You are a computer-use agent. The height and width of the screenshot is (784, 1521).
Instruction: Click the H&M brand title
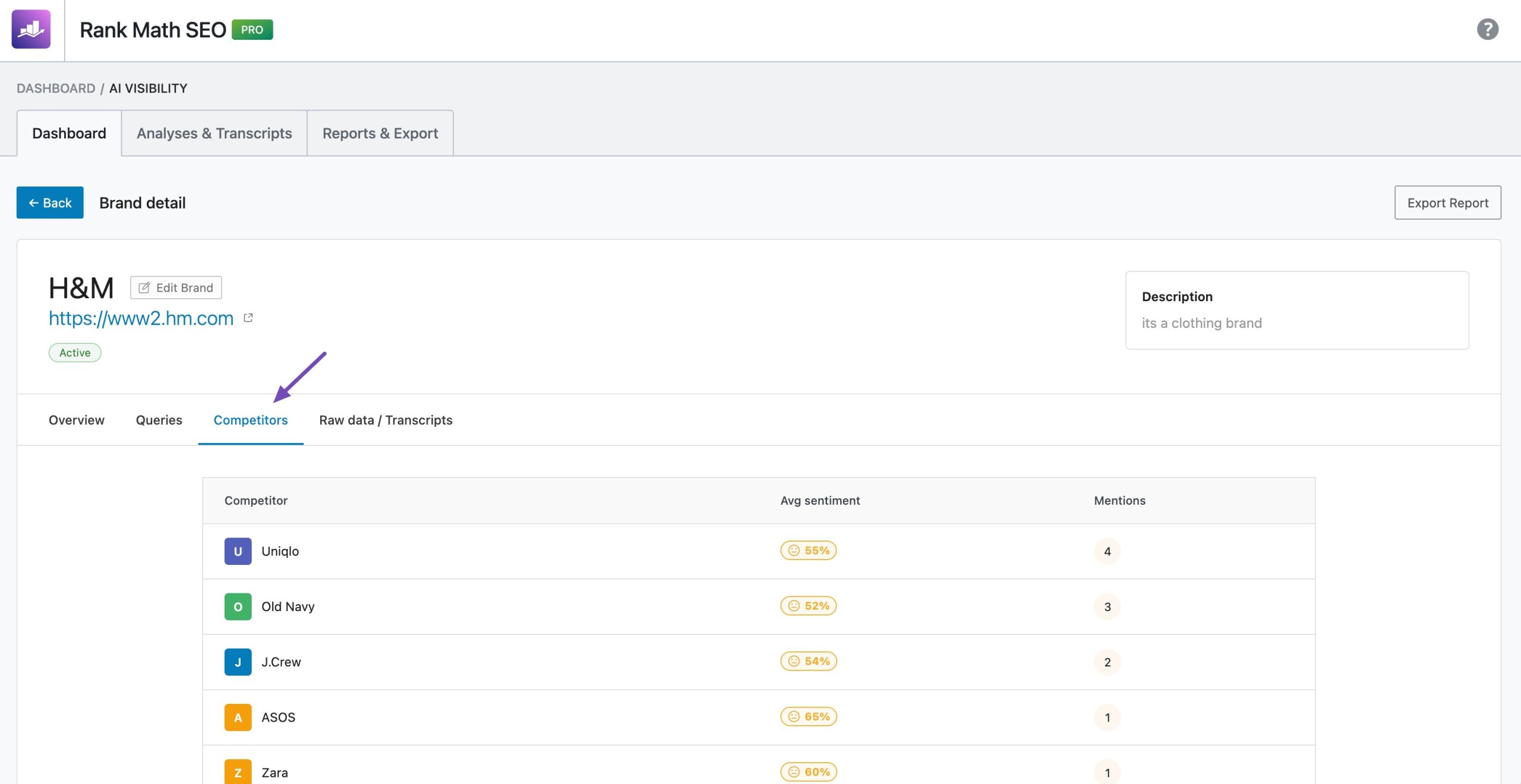tap(81, 288)
